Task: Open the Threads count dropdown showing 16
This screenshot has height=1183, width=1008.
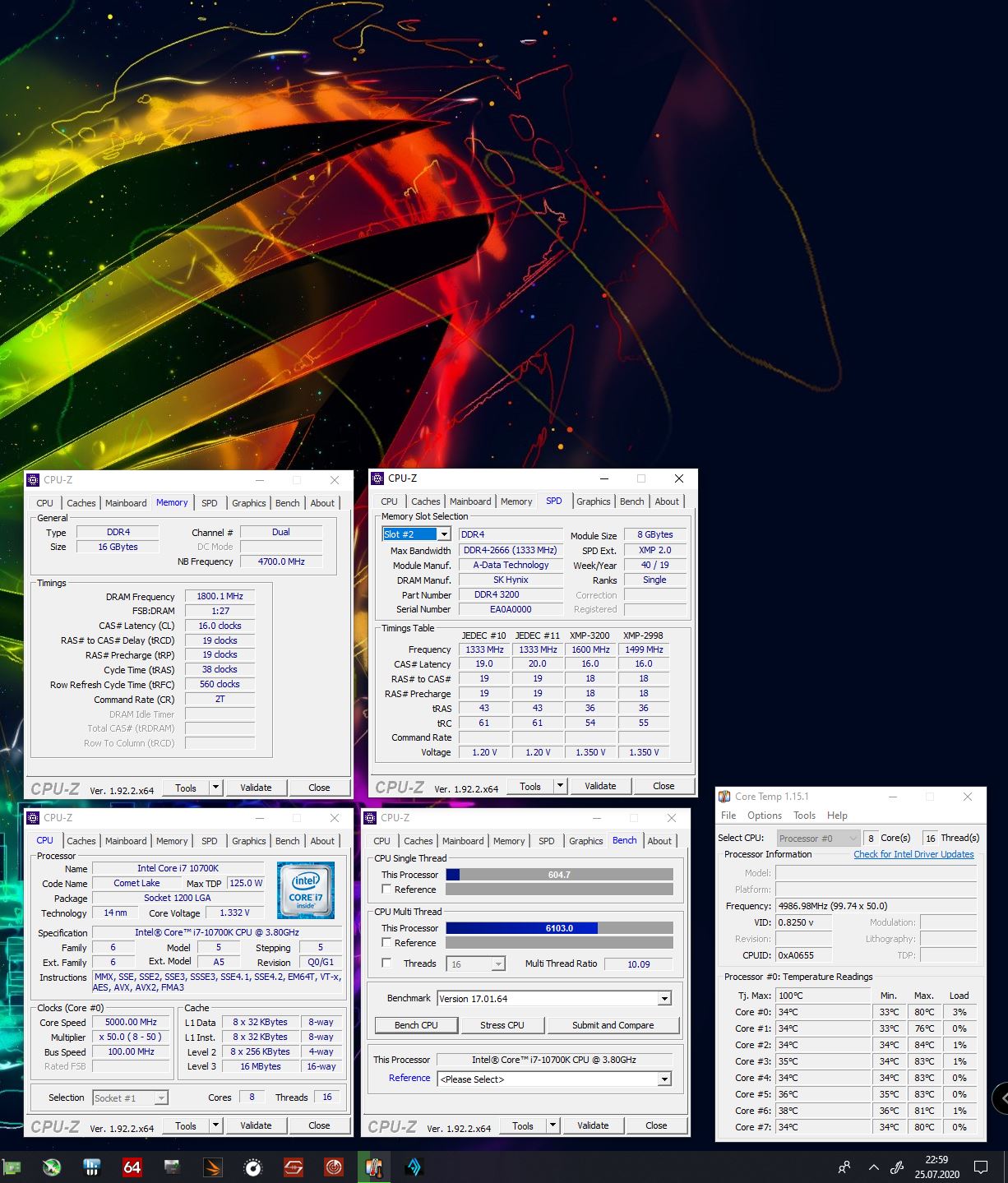Action: (x=476, y=964)
